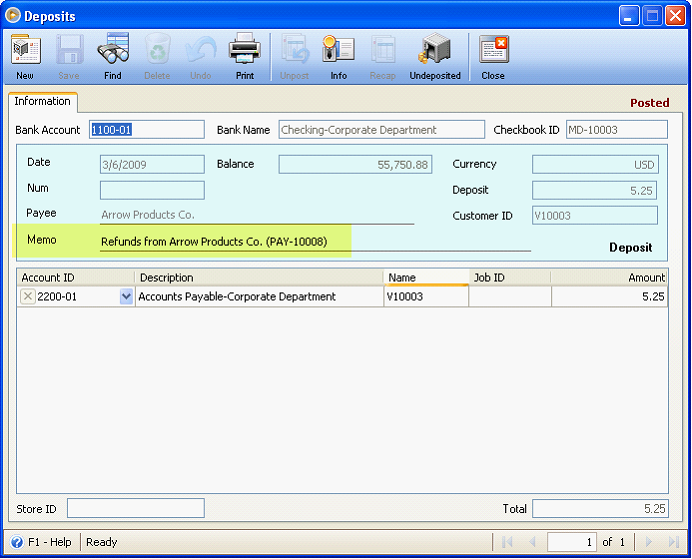Select the Information tab
The width and height of the screenshot is (692, 559).
(x=42, y=101)
